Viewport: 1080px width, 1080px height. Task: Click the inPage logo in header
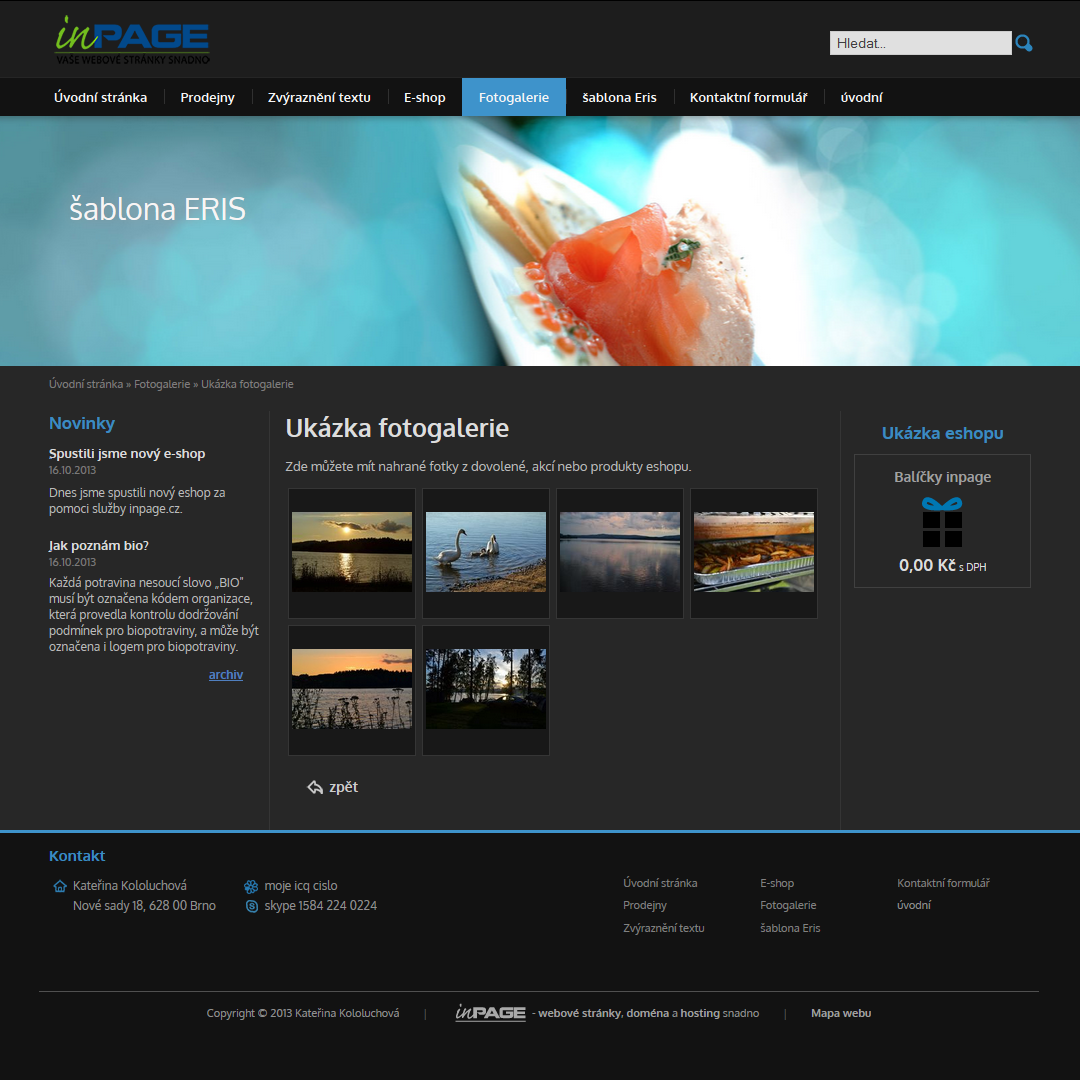132,41
